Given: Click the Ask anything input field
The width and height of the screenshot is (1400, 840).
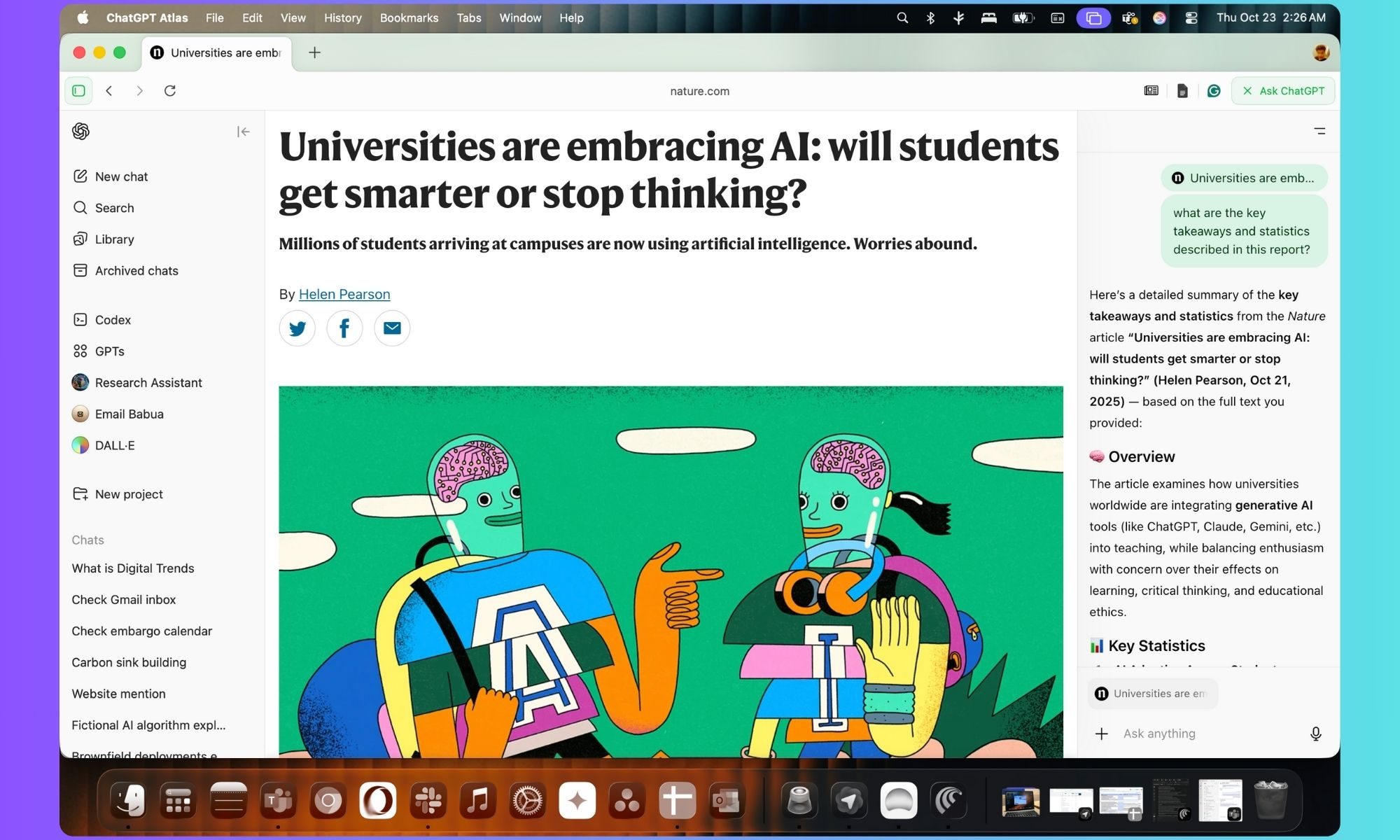Looking at the screenshot, I should [1210, 734].
